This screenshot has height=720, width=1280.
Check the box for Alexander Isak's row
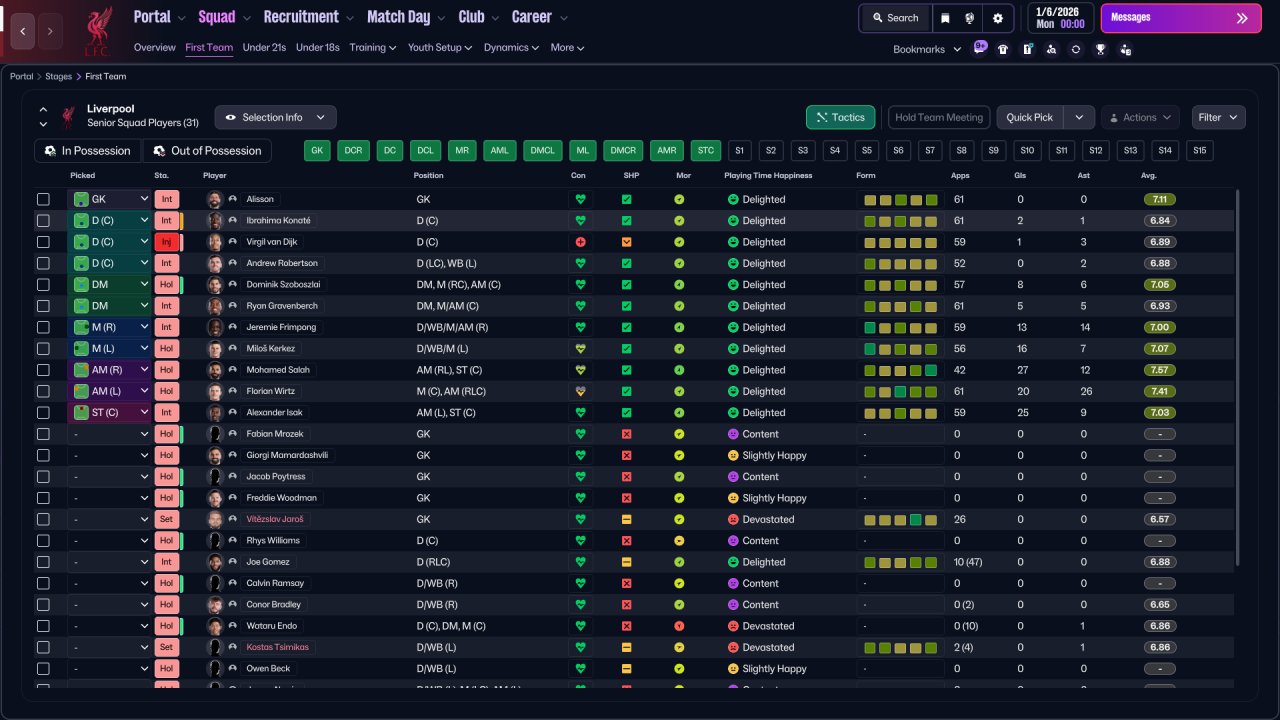pos(43,413)
